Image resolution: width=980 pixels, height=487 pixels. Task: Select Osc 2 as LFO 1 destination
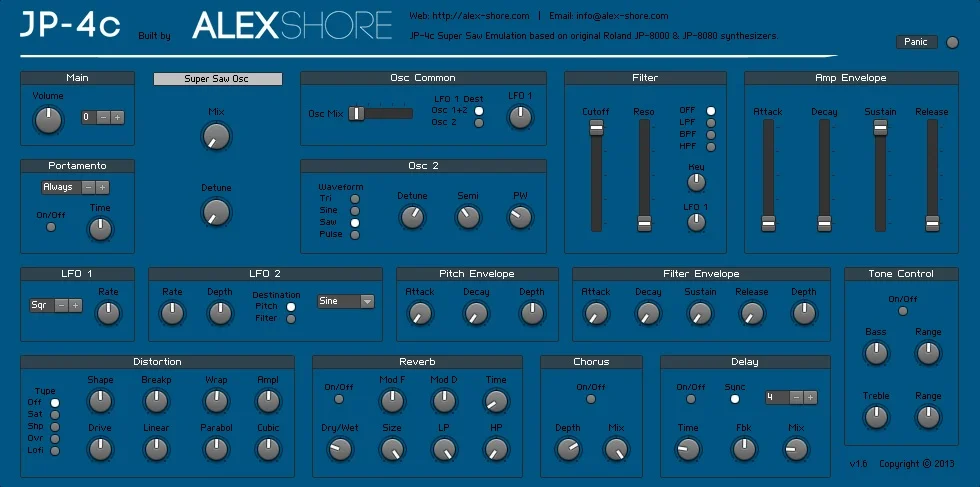point(479,123)
